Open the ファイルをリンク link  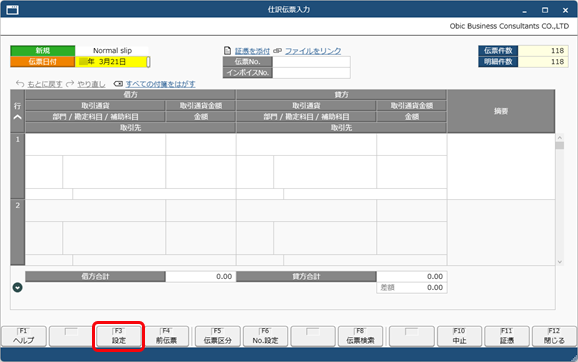pyautogui.click(x=313, y=51)
